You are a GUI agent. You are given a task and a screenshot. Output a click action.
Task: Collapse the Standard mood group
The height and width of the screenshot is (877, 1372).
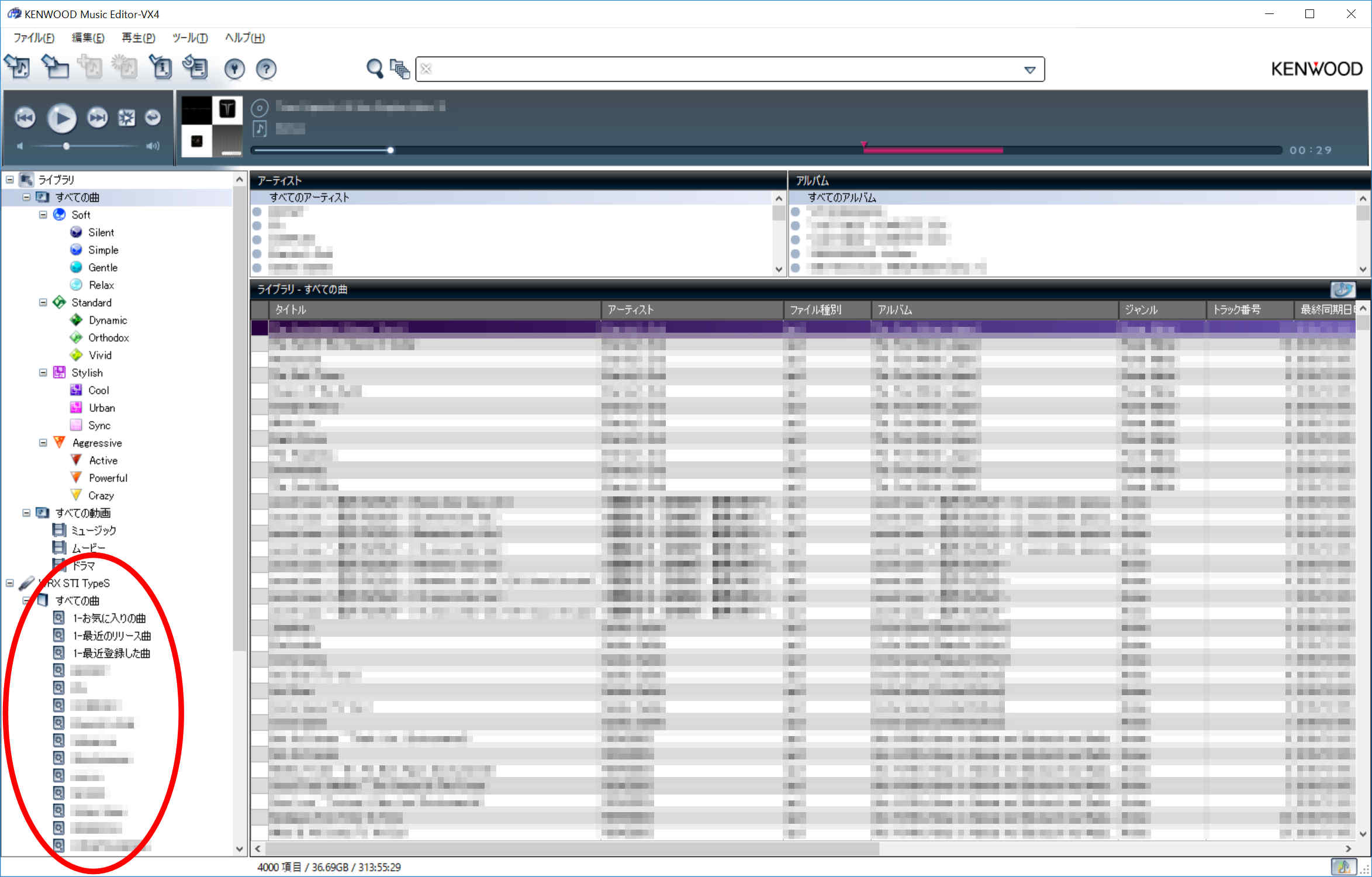coord(43,303)
